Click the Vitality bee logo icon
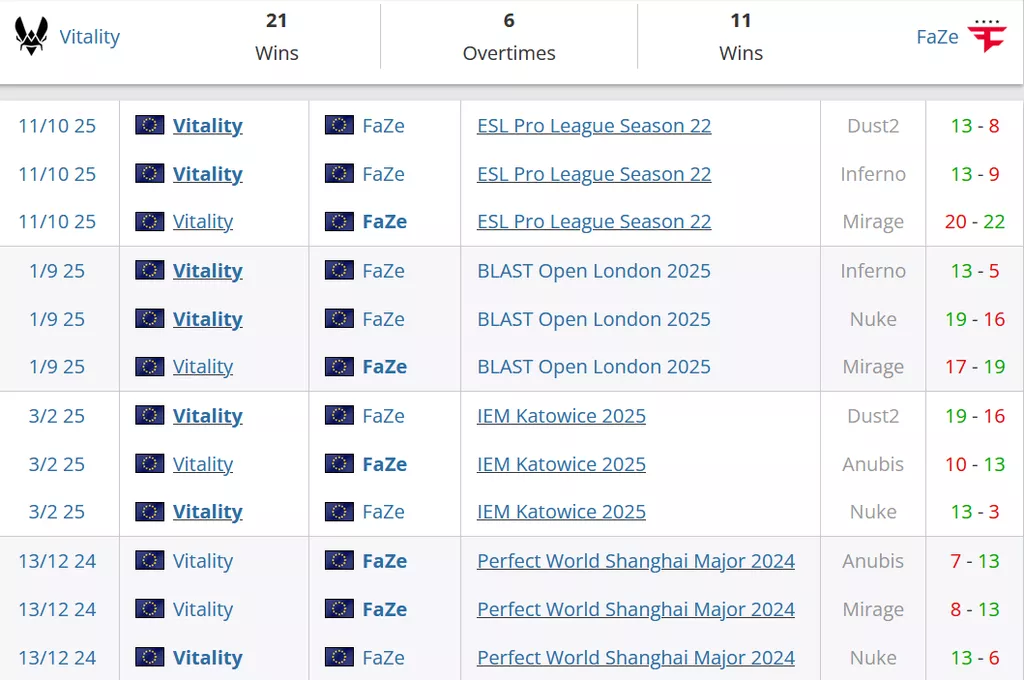Viewport: 1024px width, 680px height. 32,37
